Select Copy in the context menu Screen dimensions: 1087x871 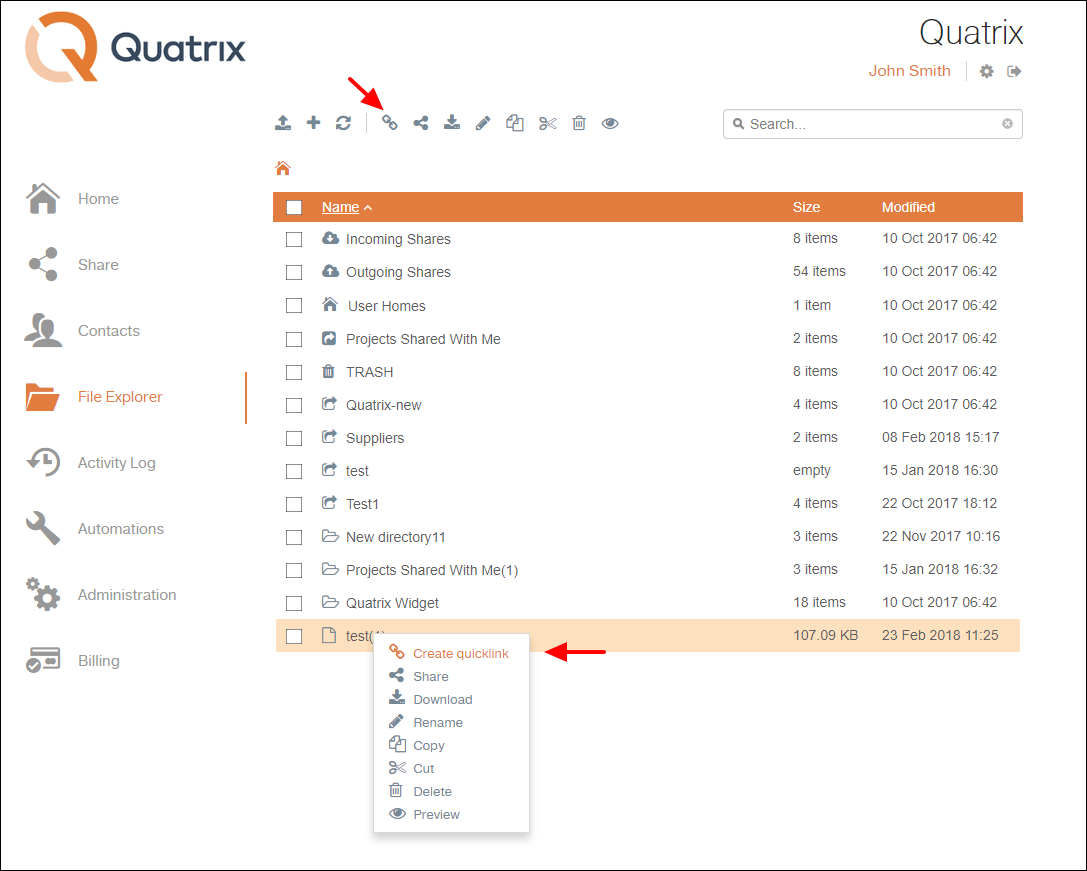point(417,745)
